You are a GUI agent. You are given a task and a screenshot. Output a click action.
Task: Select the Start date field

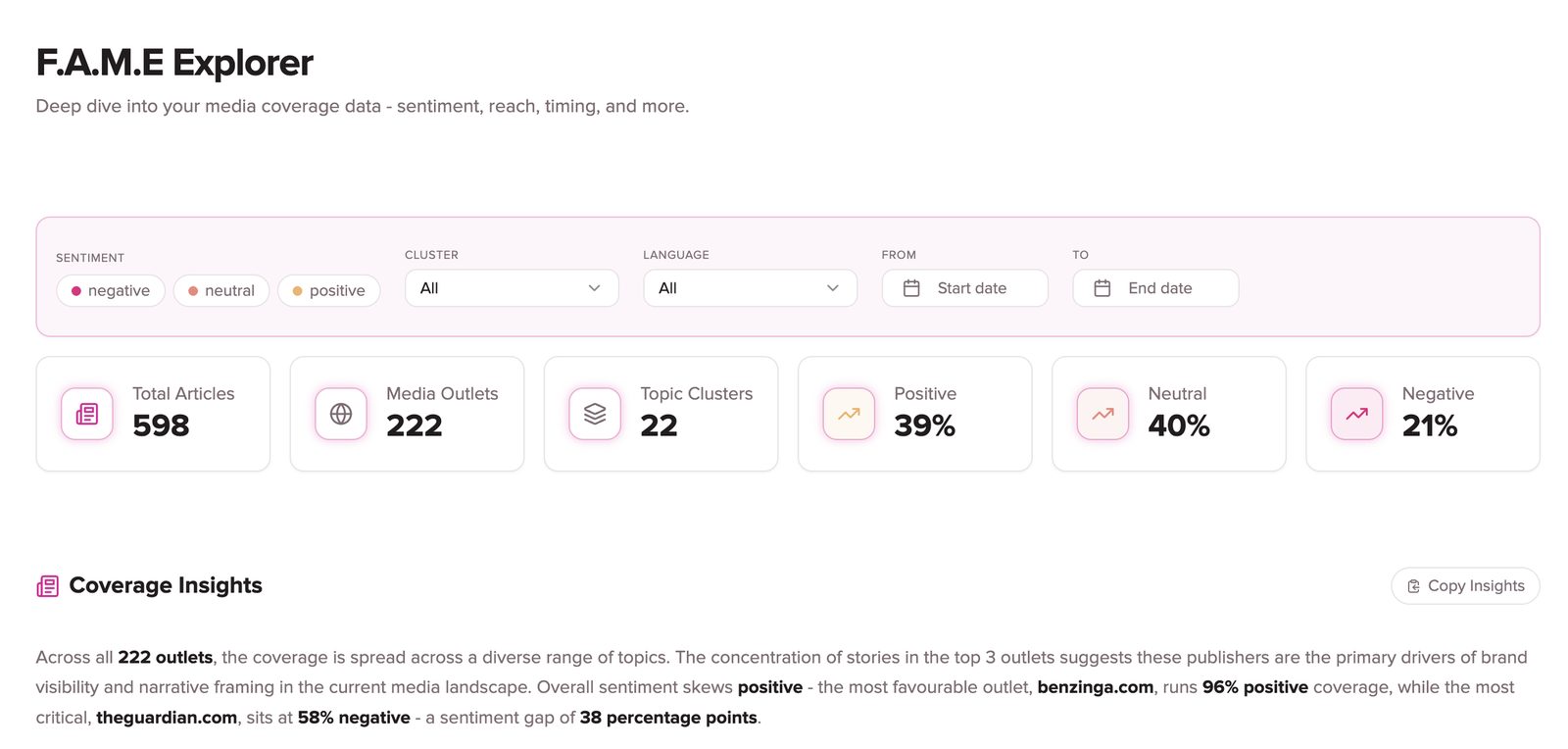[965, 288]
